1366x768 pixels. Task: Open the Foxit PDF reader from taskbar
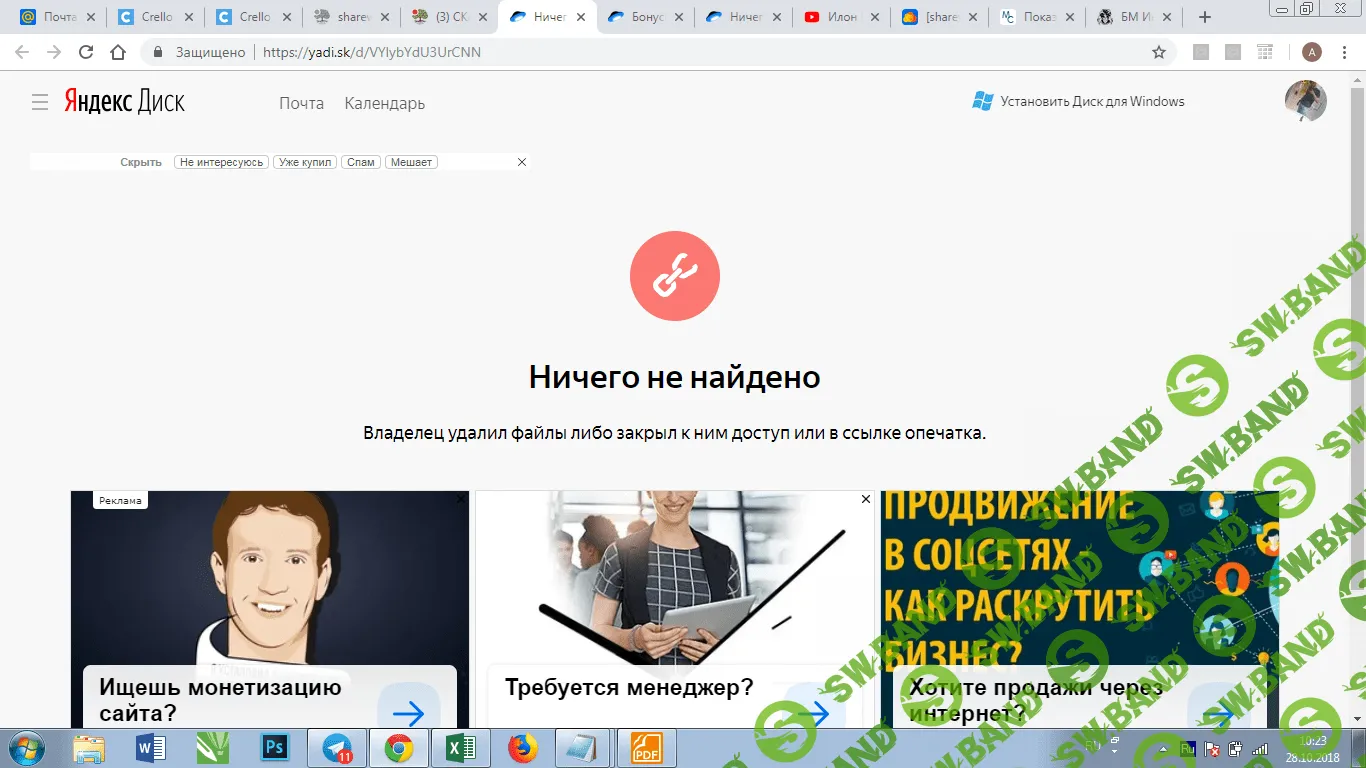[645, 747]
